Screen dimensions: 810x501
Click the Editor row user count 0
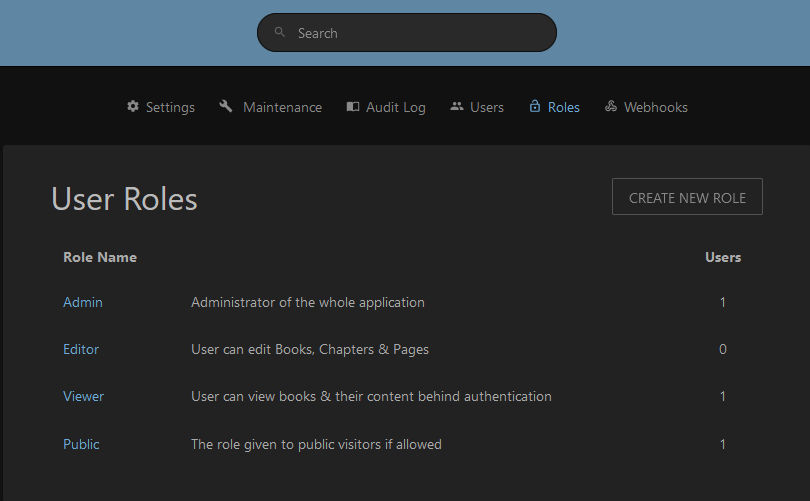(x=723, y=349)
